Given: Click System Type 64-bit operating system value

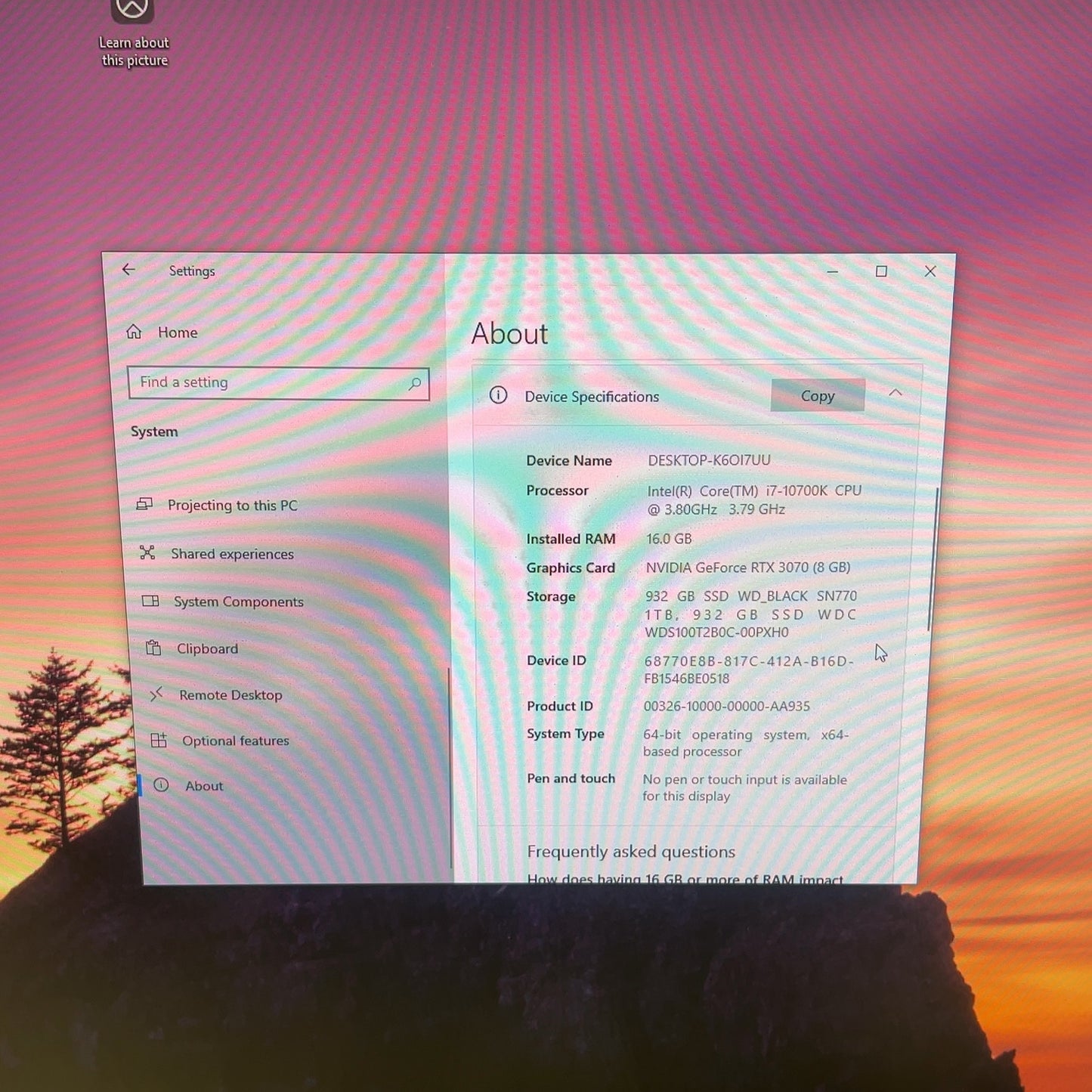Looking at the screenshot, I should (x=746, y=743).
